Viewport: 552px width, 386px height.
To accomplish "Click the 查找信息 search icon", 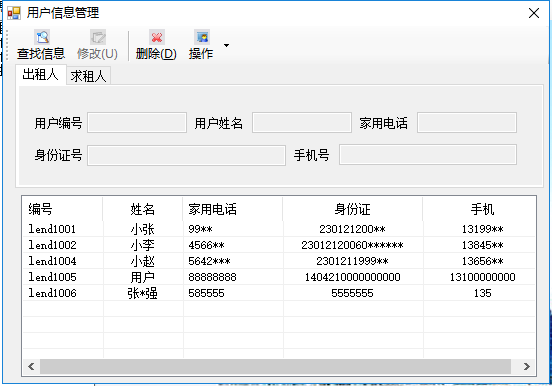I will (x=43, y=37).
